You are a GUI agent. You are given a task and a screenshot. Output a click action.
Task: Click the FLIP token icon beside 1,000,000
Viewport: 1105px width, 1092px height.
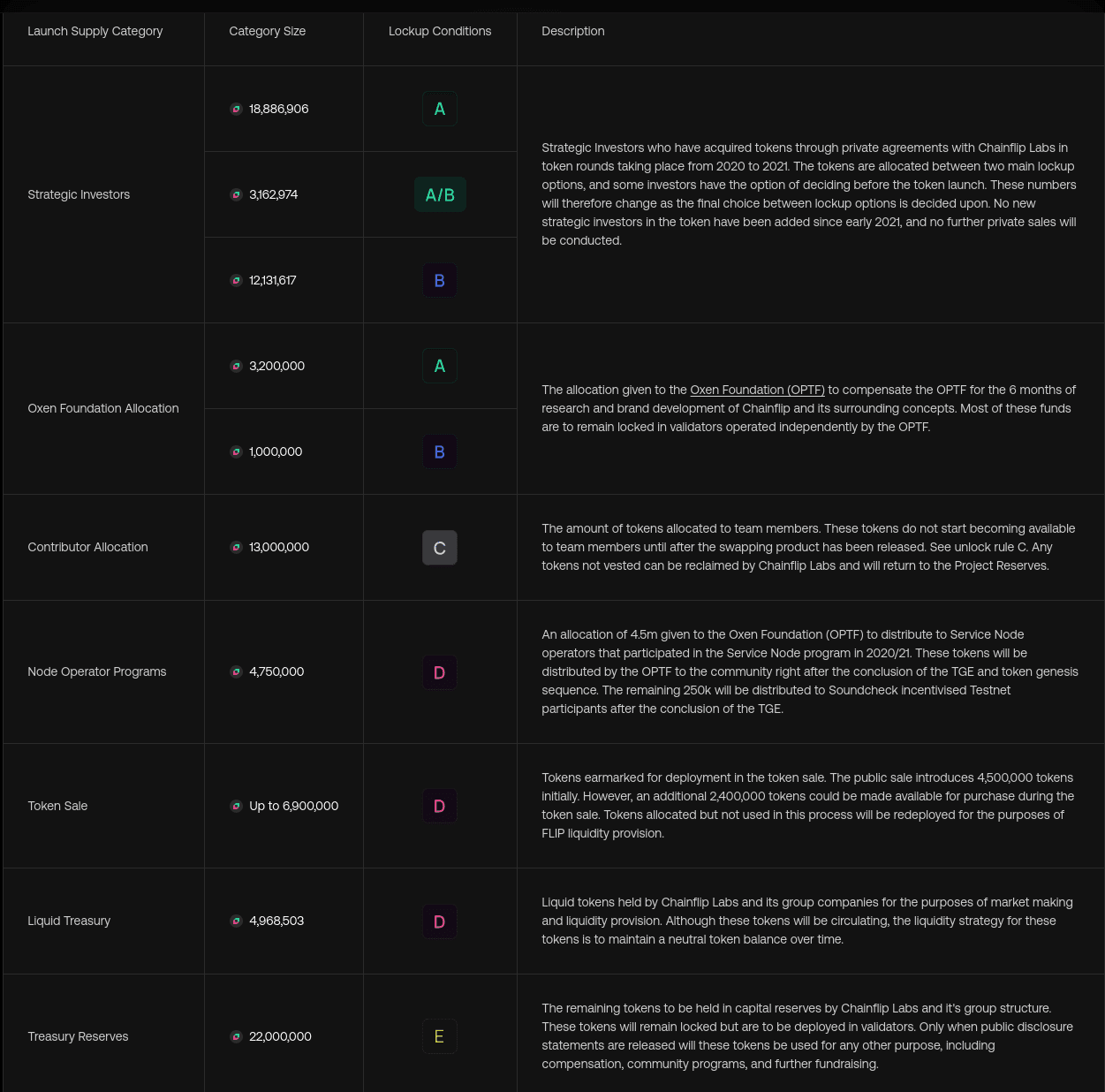(x=236, y=451)
